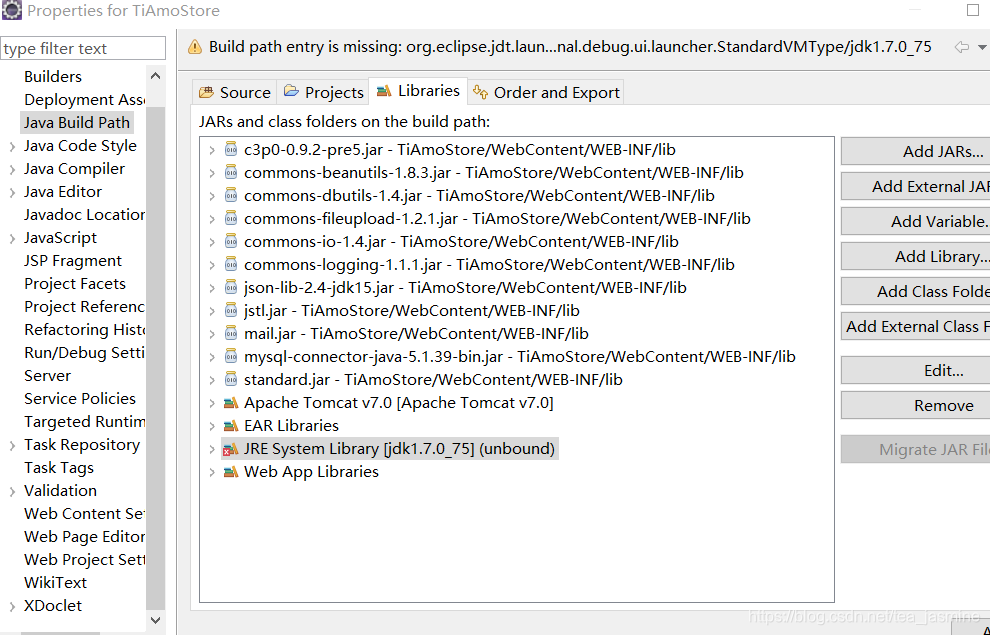This screenshot has width=990, height=635.
Task: Click the EAR Libraries container icon
Action: (232, 425)
